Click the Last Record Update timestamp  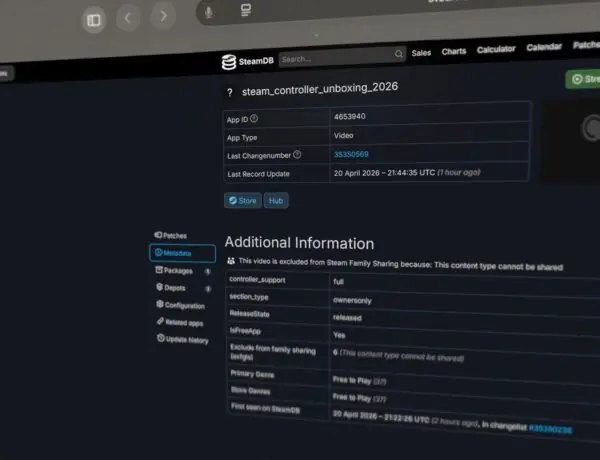[407, 173]
